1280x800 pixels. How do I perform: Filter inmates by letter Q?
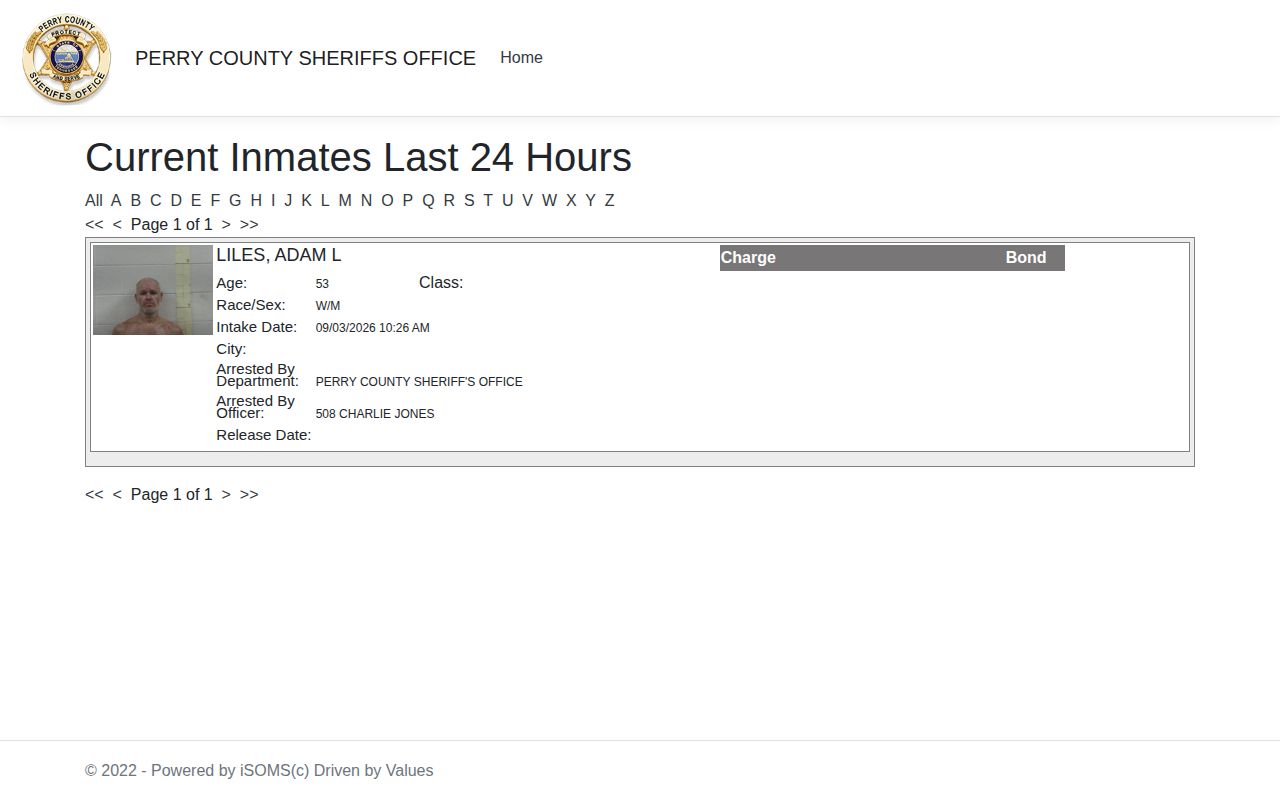click(428, 200)
